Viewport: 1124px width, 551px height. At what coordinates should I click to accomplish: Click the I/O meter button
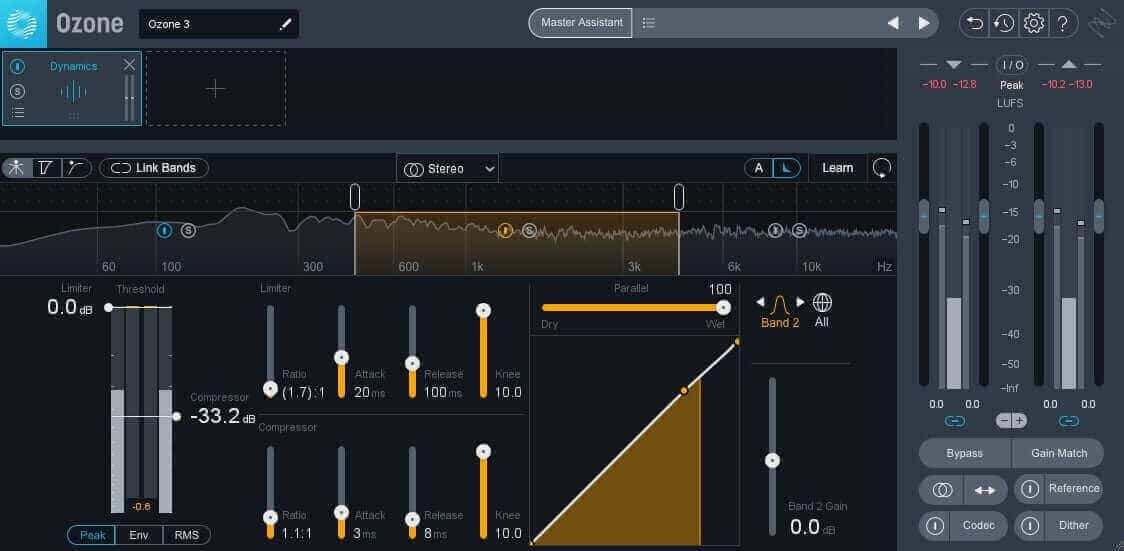[1011, 65]
